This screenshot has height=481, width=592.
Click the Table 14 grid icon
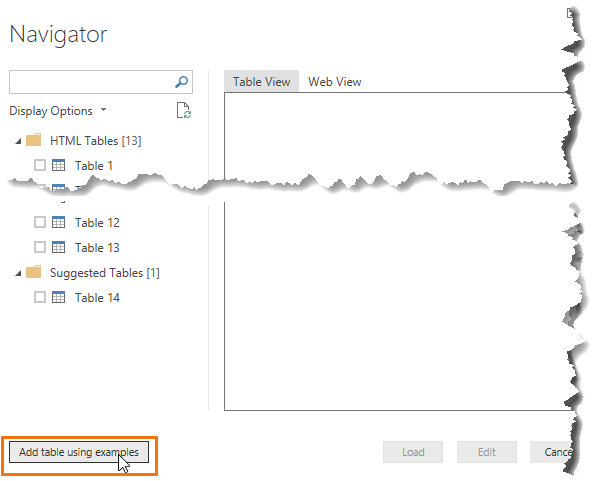click(59, 297)
